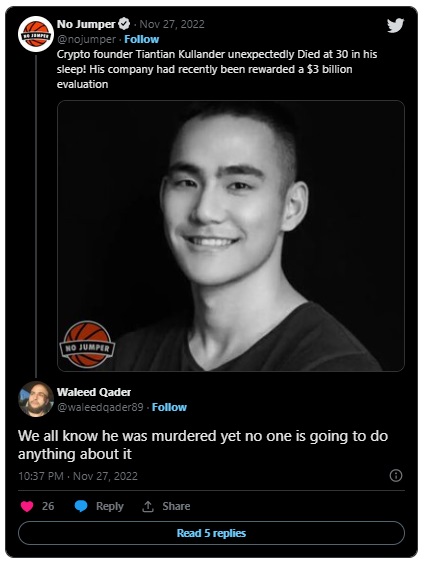Viewport: 425px width, 565px height.
Task: Click the @nojumper handle
Action: click(86, 39)
